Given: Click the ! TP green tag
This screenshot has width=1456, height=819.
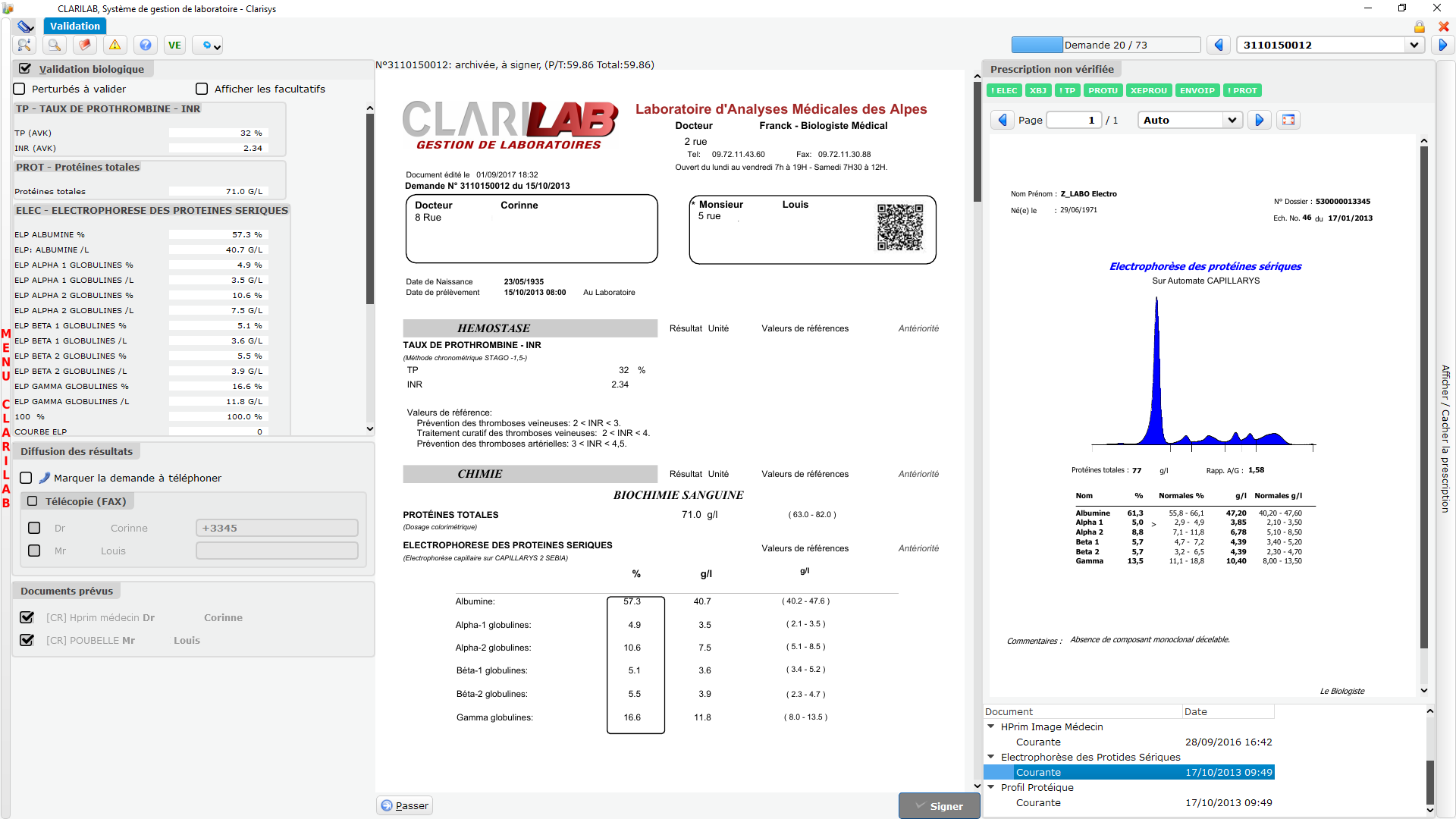Looking at the screenshot, I should click(x=1068, y=90).
